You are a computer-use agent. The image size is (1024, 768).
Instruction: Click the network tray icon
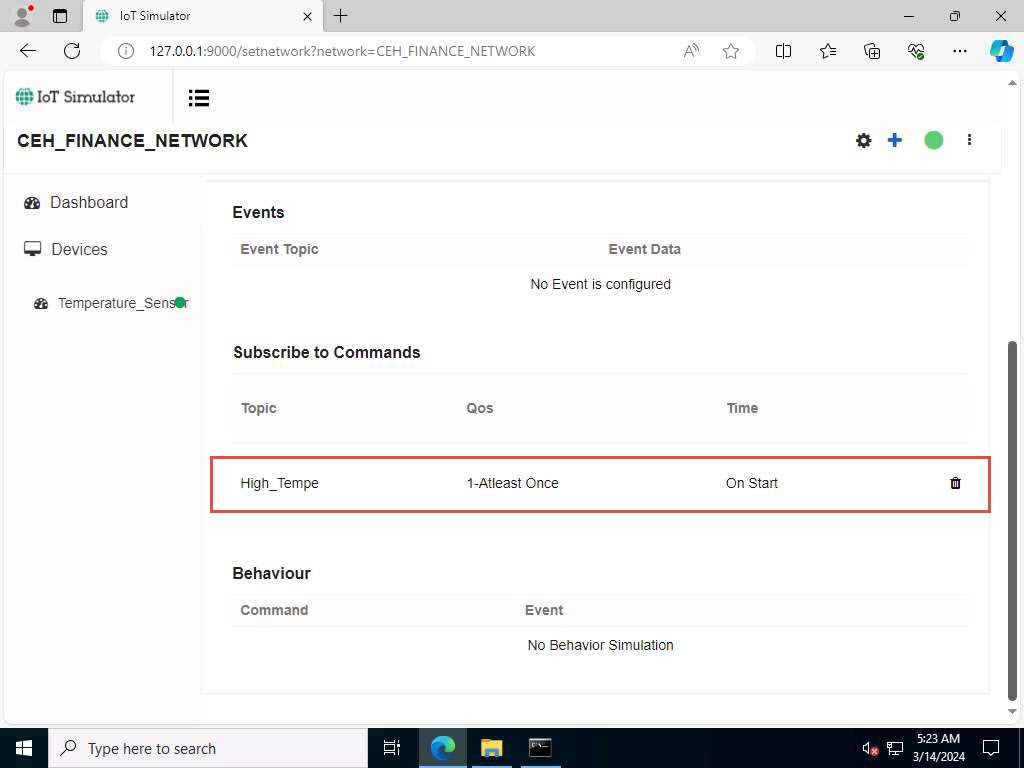895,748
